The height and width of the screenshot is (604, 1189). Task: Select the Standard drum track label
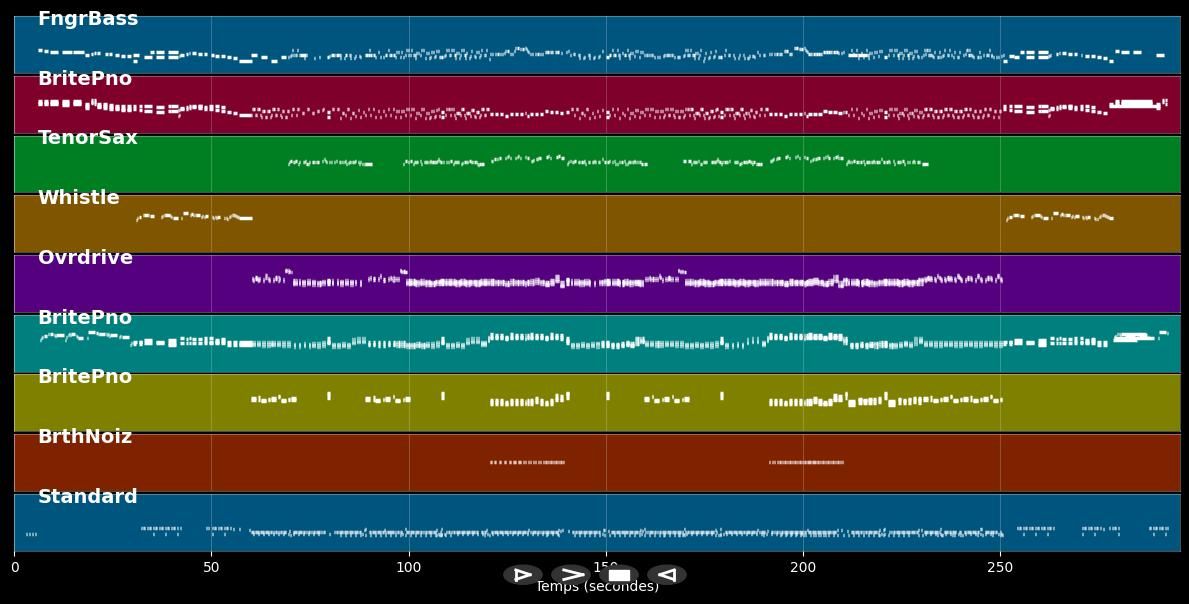pyautogui.click(x=88, y=497)
